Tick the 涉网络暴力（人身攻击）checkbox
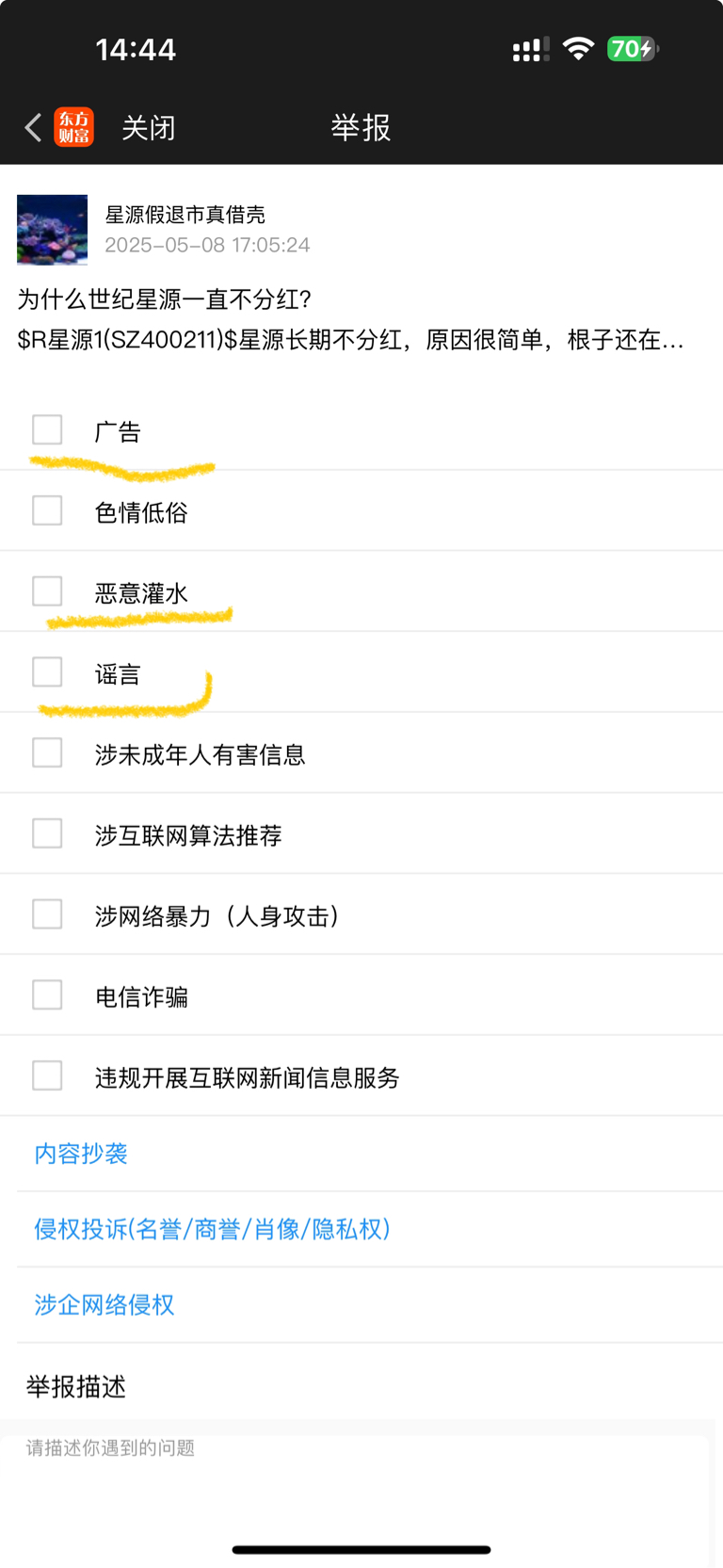 click(47, 914)
